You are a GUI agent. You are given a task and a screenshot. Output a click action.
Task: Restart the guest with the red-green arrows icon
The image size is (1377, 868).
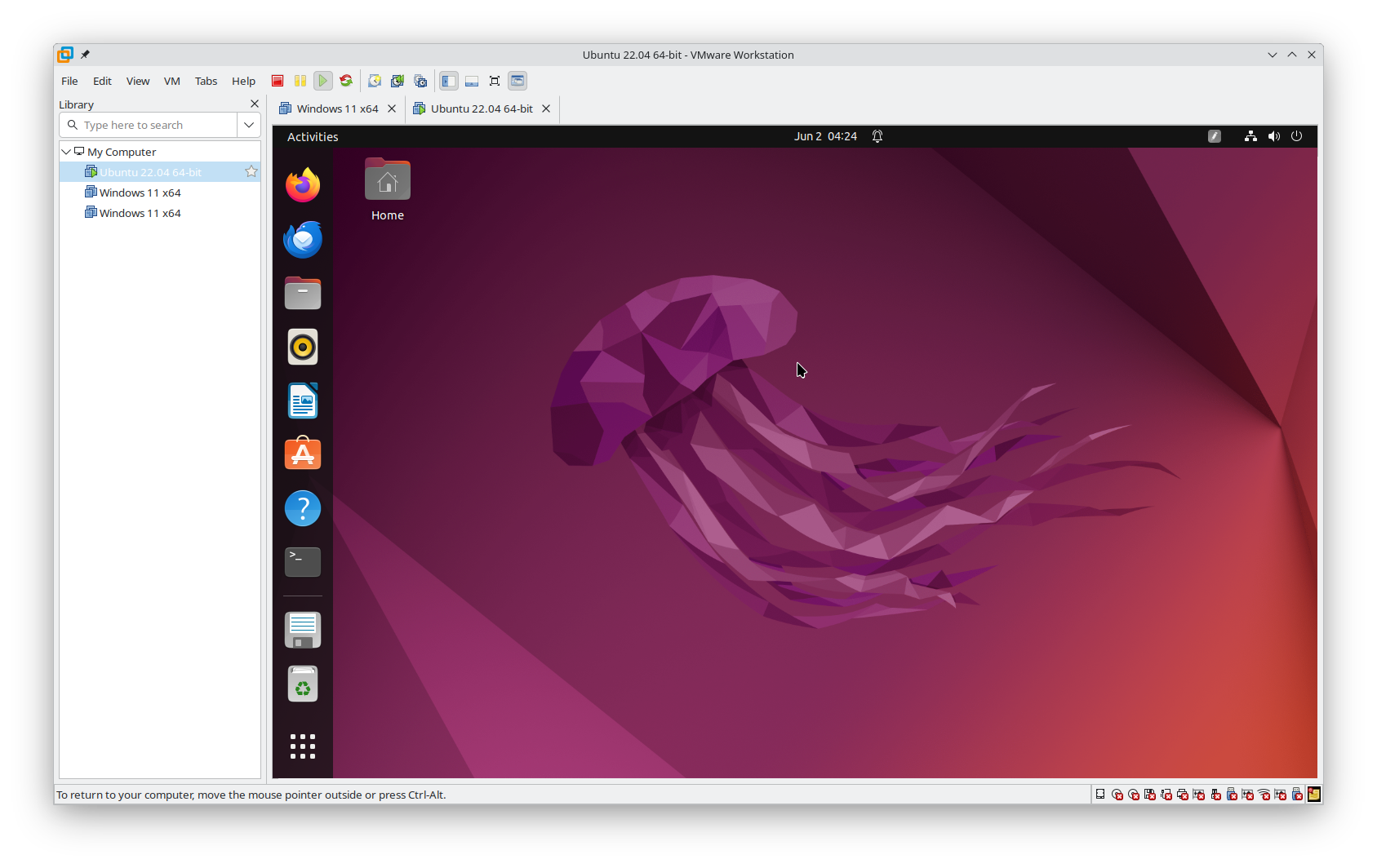point(346,81)
